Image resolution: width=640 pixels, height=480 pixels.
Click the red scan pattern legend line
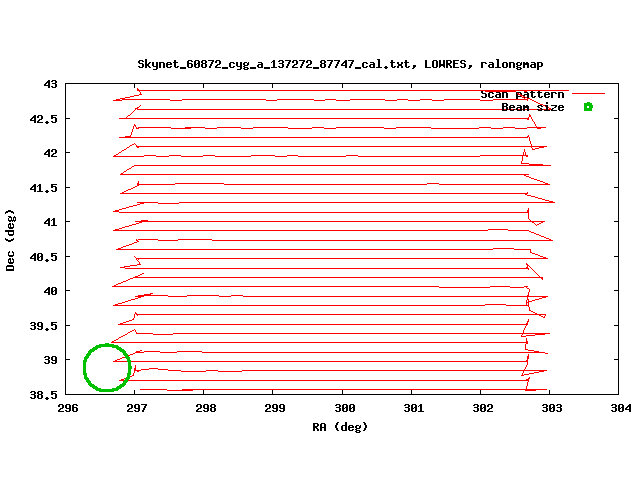point(588,93)
